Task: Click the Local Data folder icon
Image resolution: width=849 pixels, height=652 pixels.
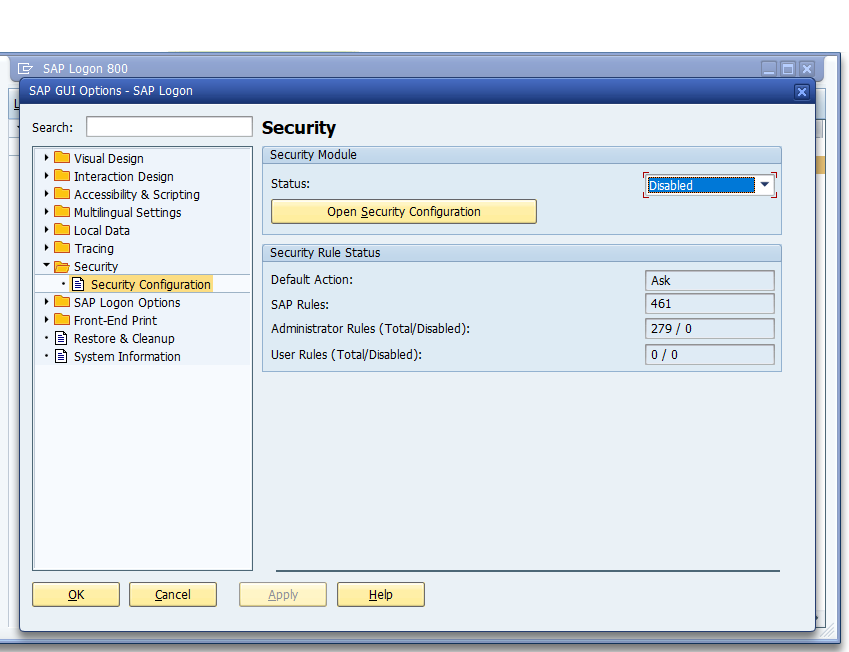Action: click(62, 230)
